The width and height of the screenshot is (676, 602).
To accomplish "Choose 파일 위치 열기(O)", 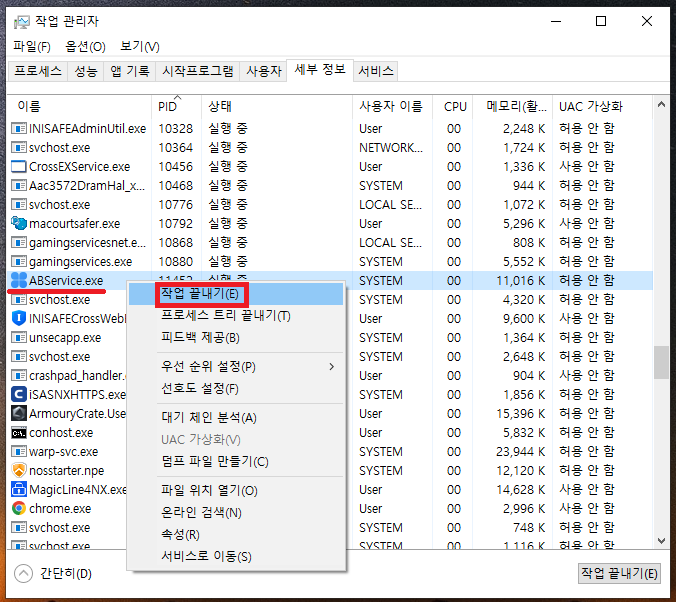I will pyautogui.click(x=236, y=490).
